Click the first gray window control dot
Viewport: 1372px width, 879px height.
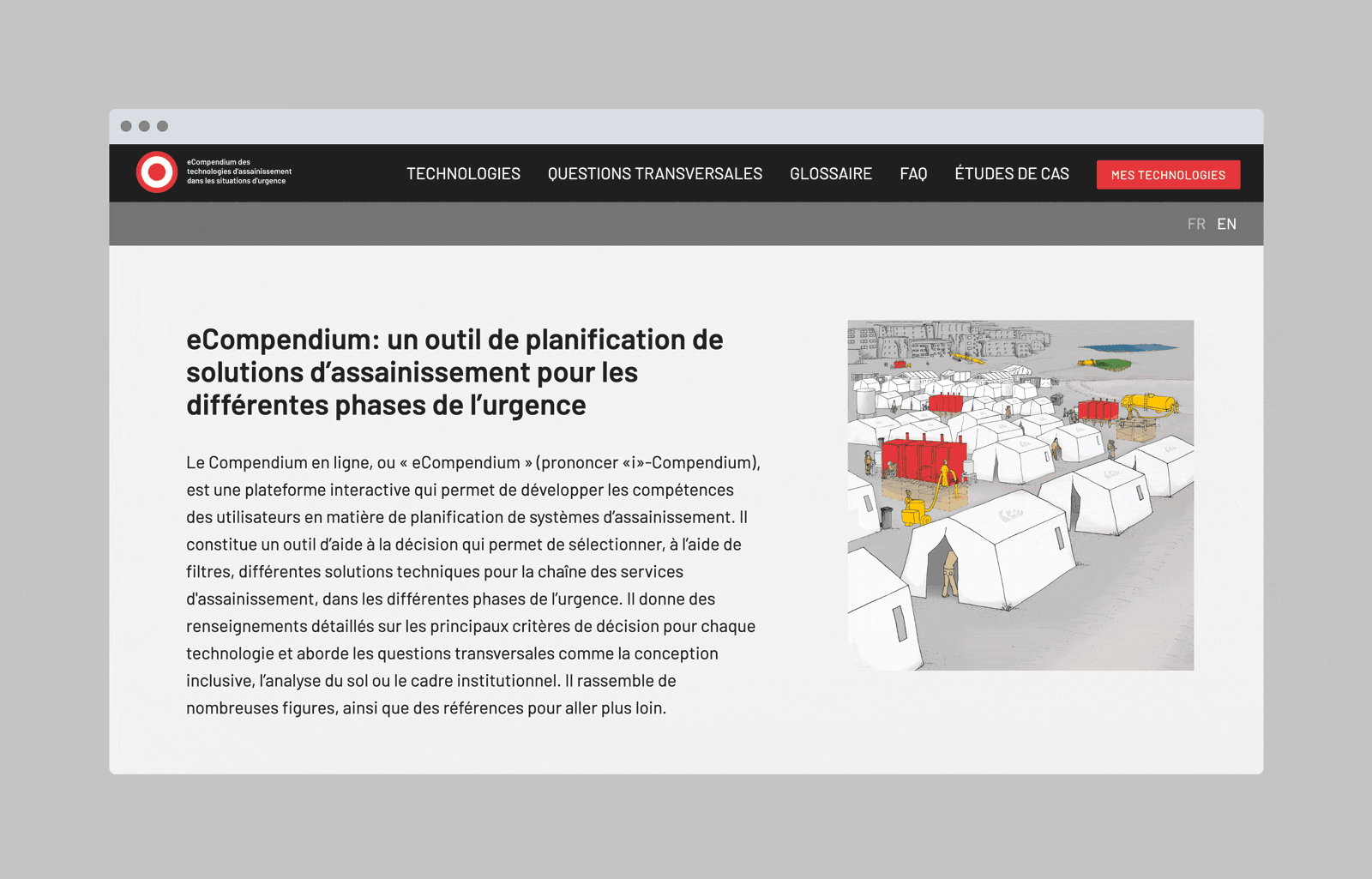coord(126,126)
